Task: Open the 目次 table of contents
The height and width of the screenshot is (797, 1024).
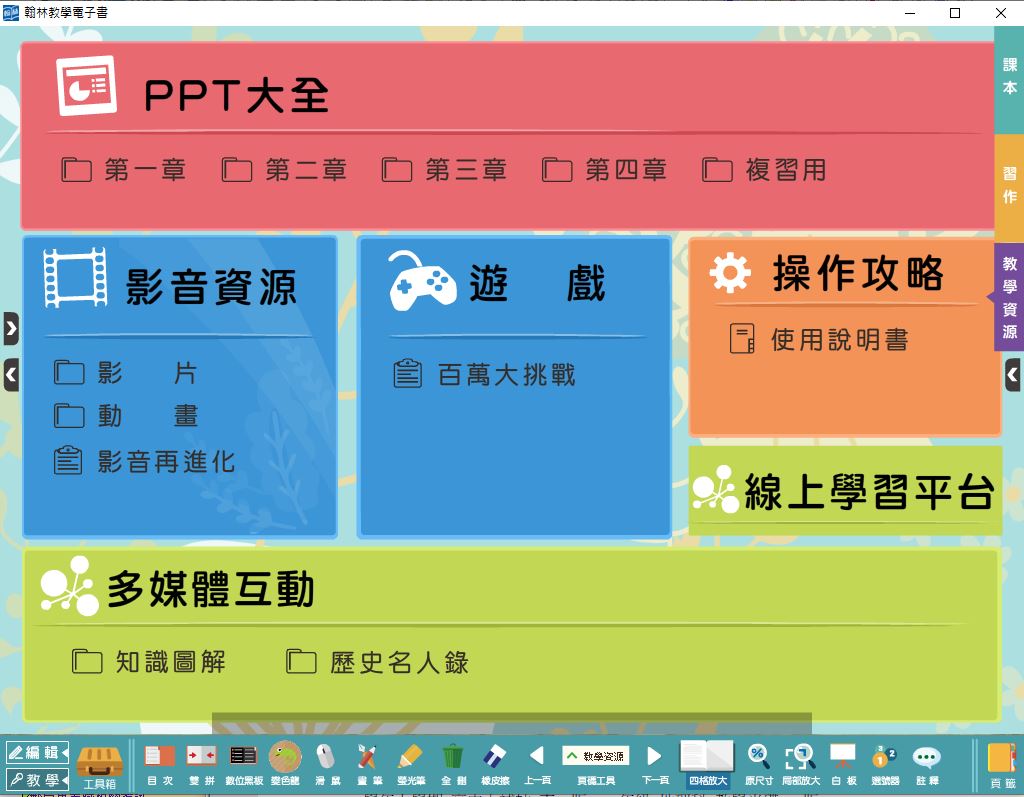Action: [159, 763]
